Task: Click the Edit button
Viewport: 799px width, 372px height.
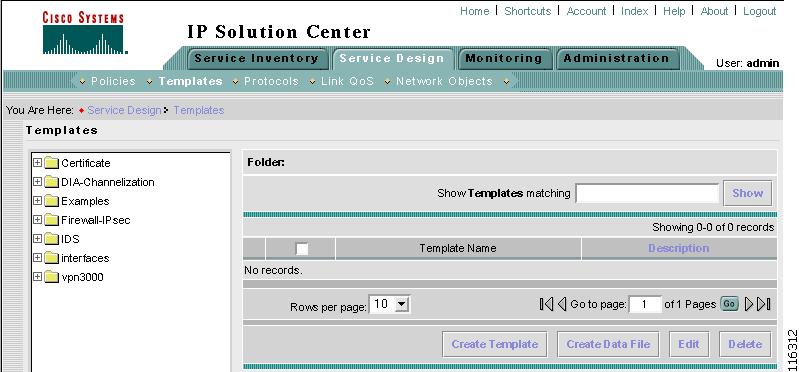Action: pos(688,344)
